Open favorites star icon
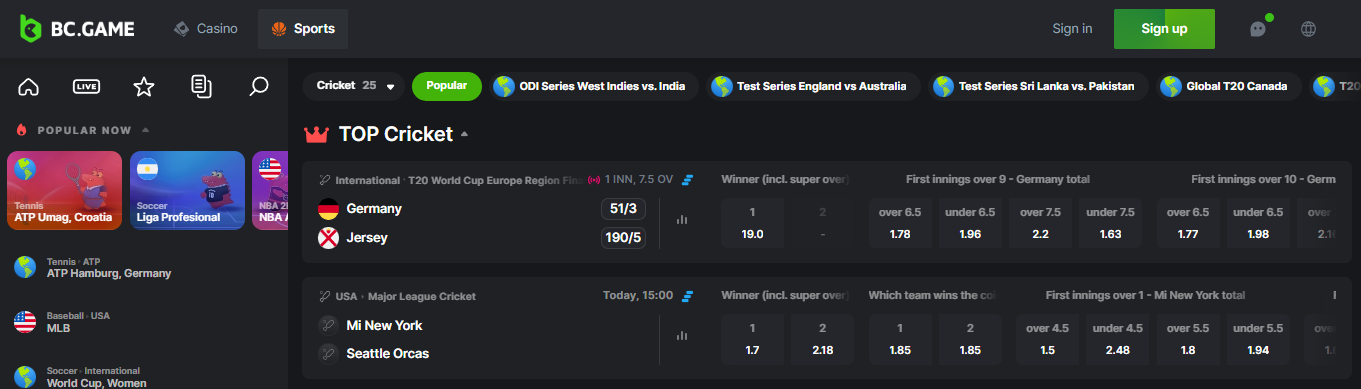The image size is (1361, 389). click(144, 87)
